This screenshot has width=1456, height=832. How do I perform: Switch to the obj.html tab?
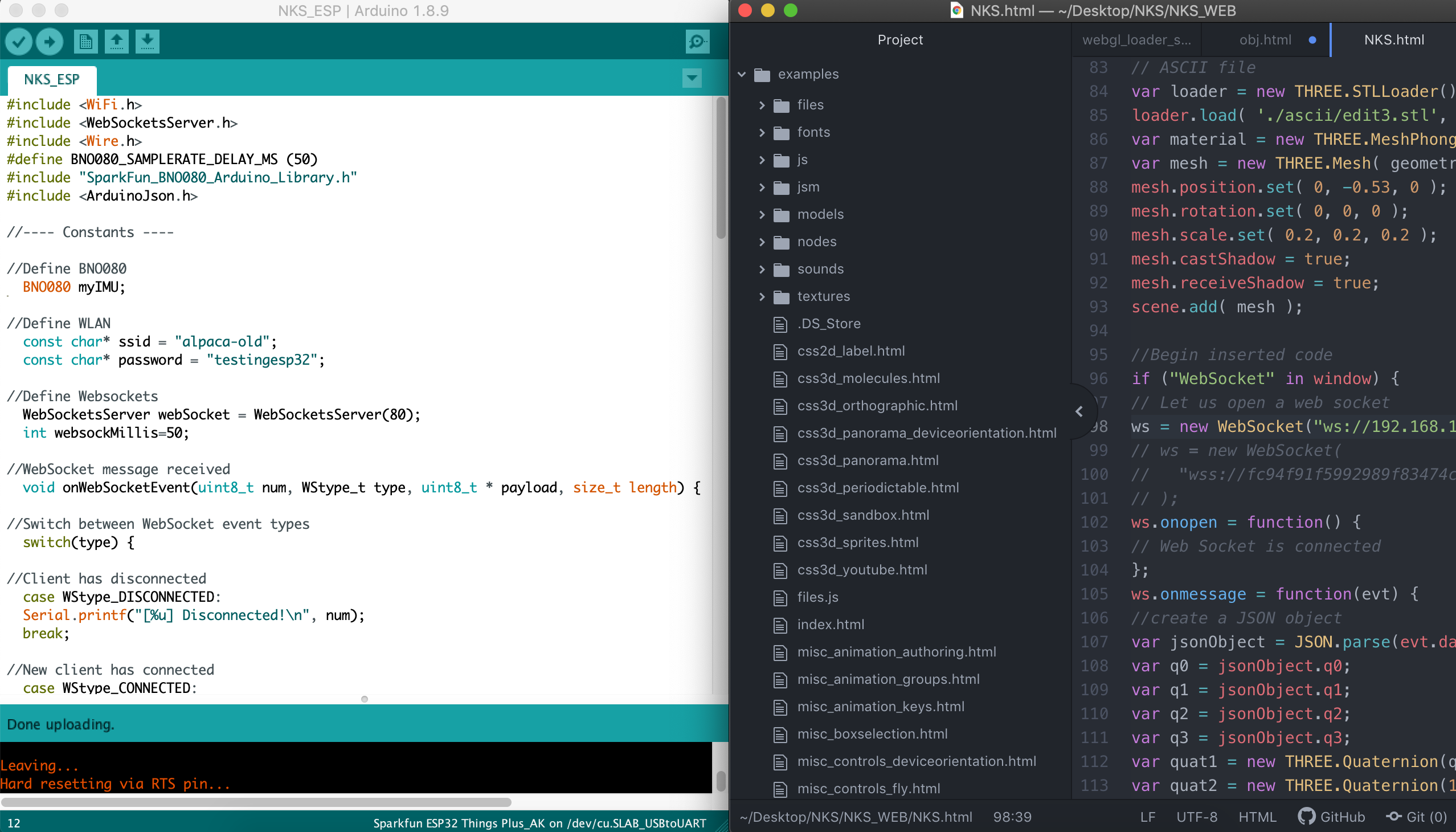[1265, 39]
